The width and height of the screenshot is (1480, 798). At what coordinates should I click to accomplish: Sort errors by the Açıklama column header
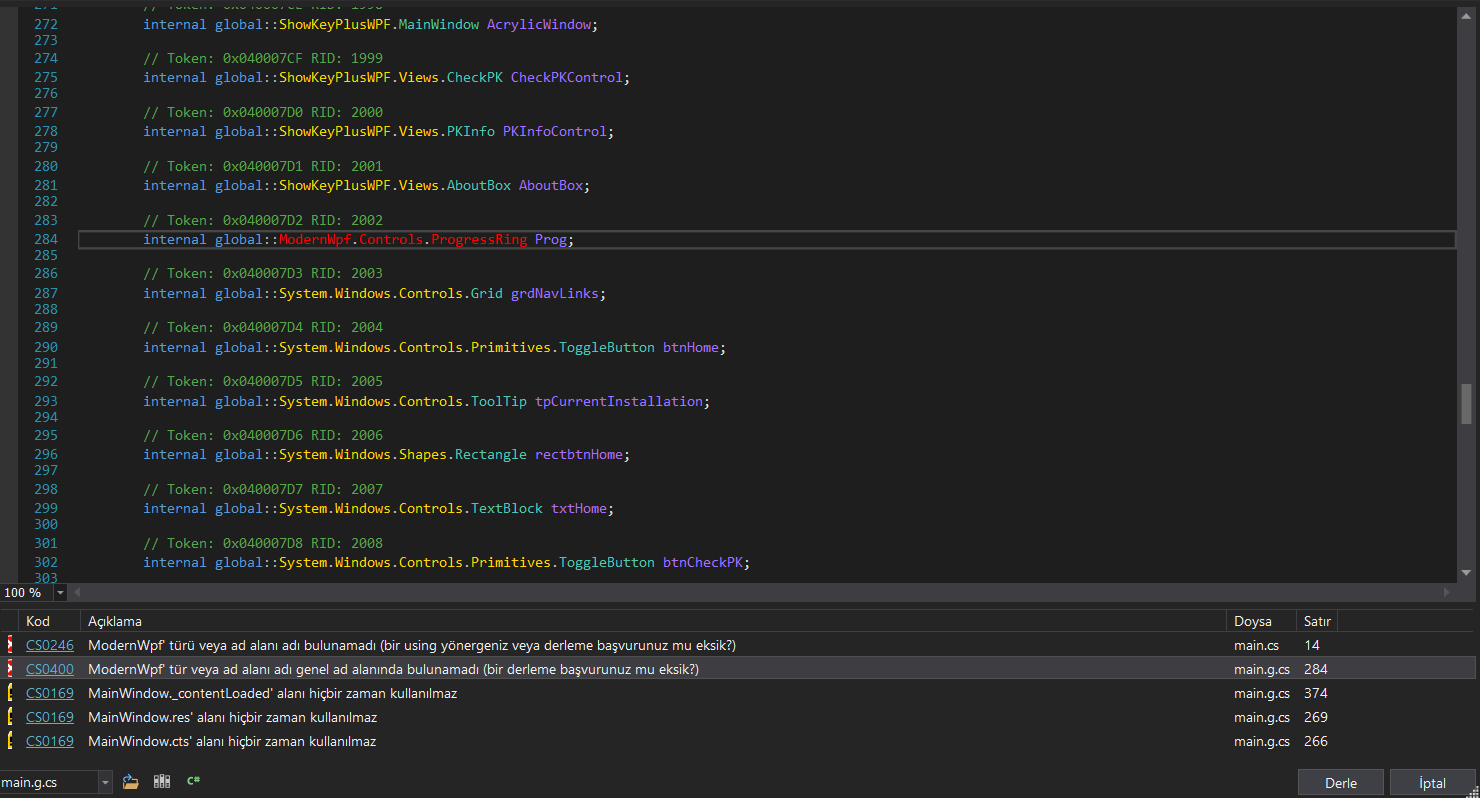click(x=653, y=621)
